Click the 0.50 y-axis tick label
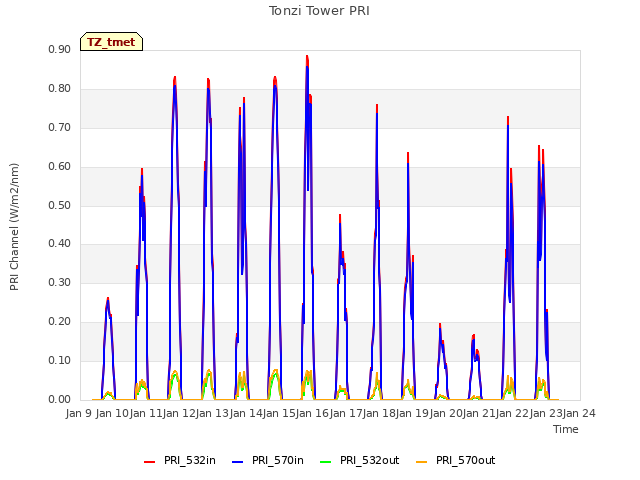The image size is (640, 480). click(x=60, y=205)
